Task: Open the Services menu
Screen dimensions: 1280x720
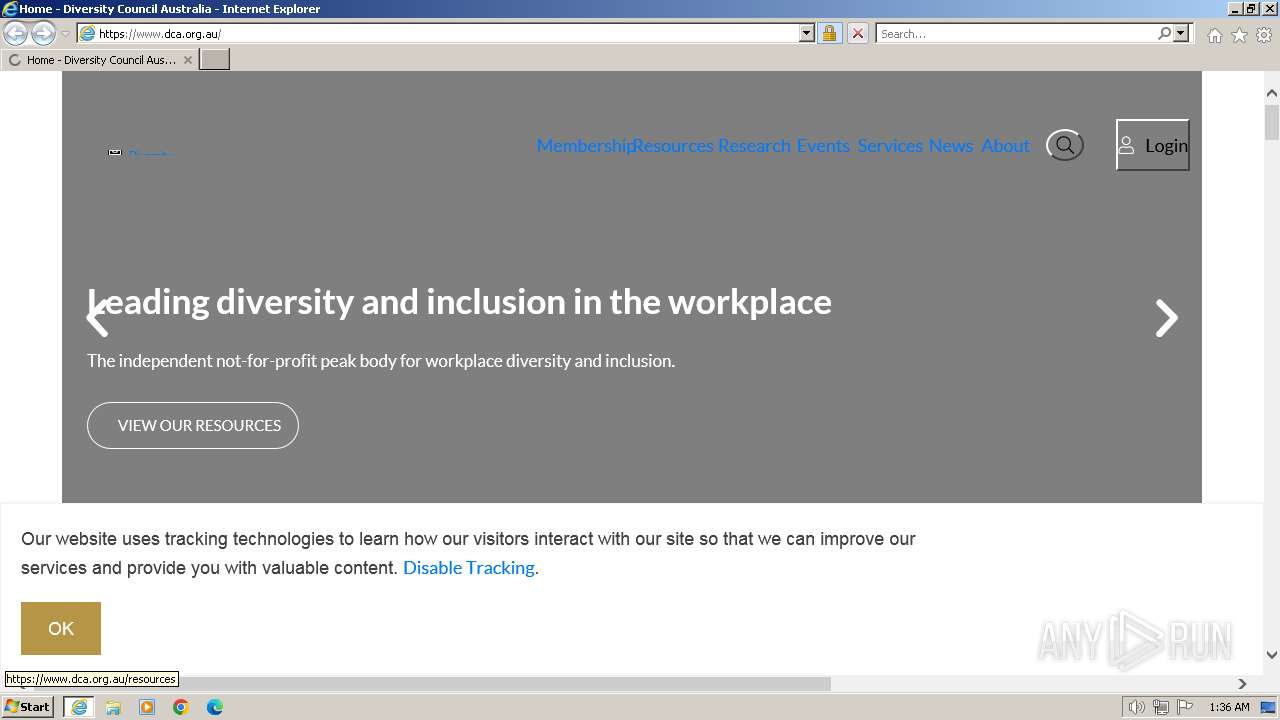Action: click(x=890, y=146)
